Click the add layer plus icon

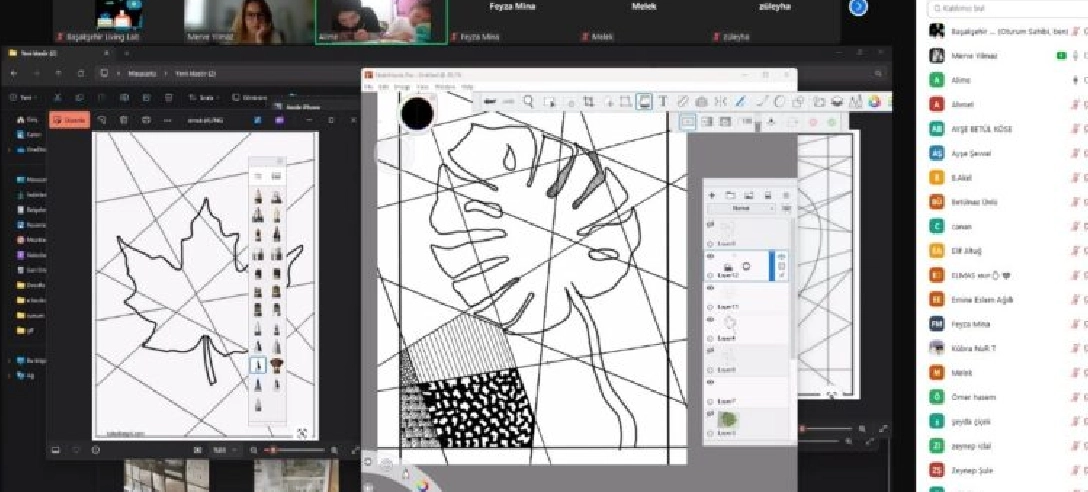(x=713, y=194)
